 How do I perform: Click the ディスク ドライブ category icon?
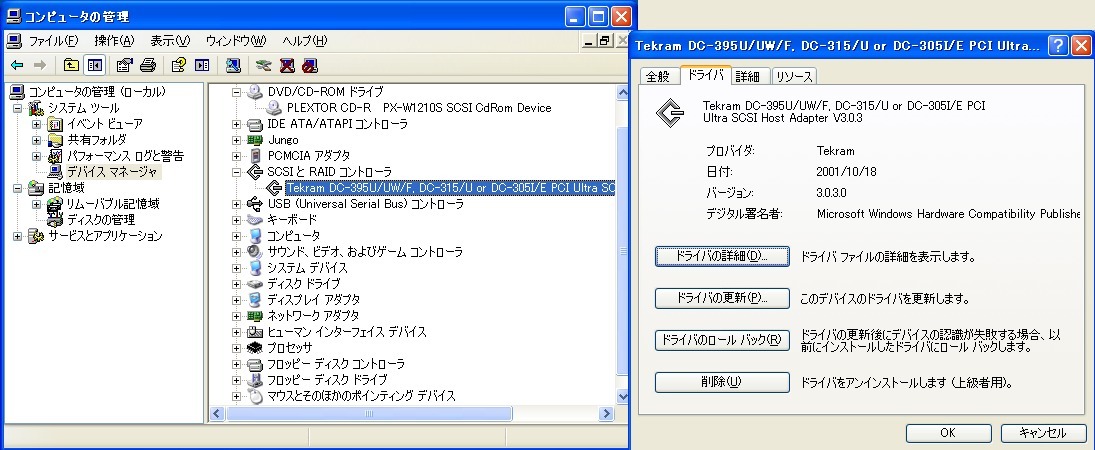(x=255, y=284)
